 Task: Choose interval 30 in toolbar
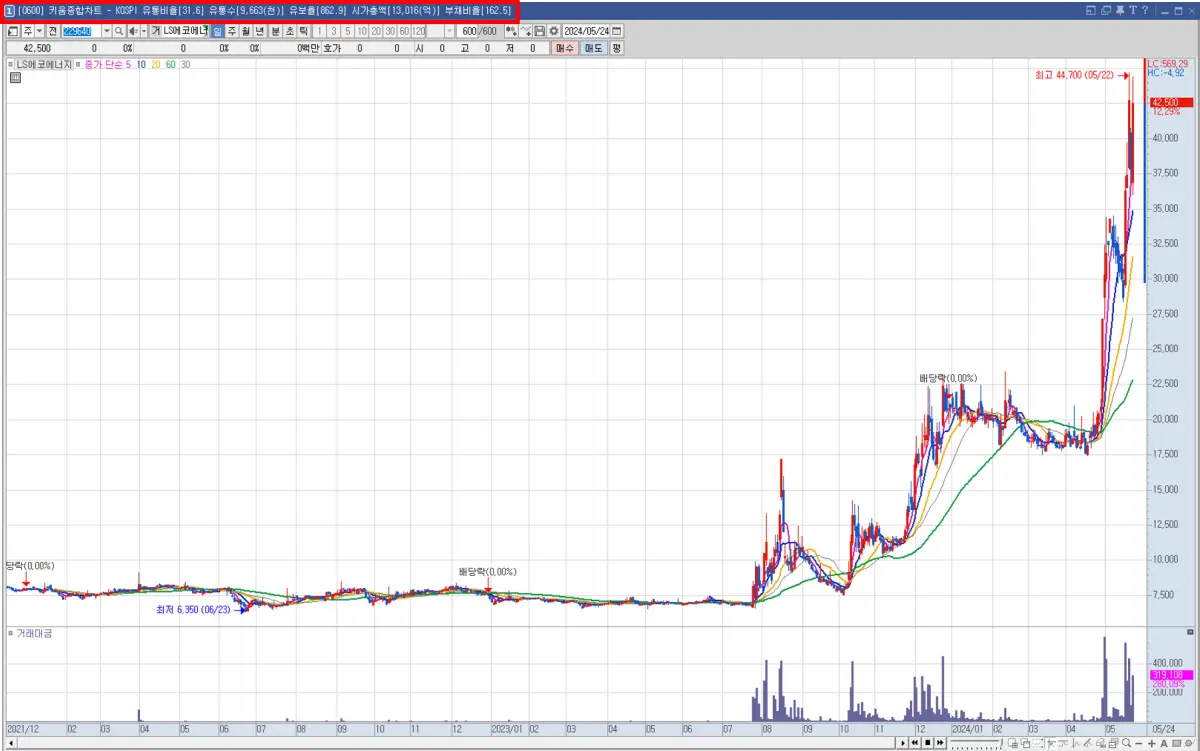pos(389,31)
